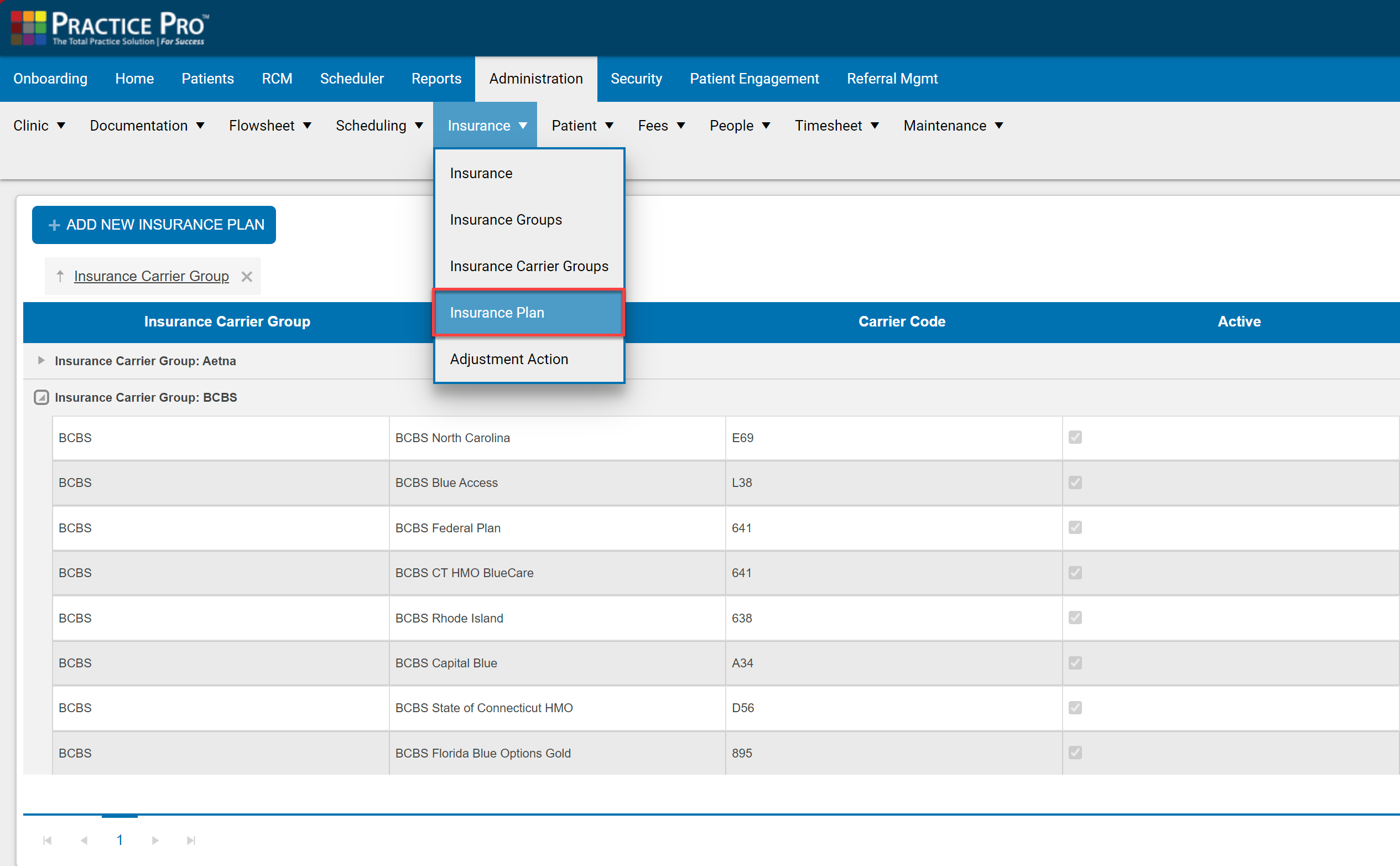1400x866 pixels.
Task: Click Add New Insurance Plan button
Action: (154, 225)
